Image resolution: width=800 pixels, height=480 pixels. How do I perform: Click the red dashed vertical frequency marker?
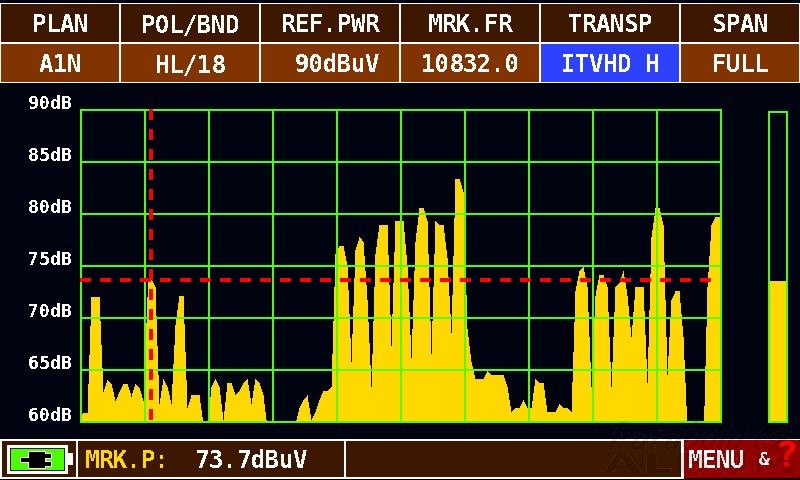point(151,265)
